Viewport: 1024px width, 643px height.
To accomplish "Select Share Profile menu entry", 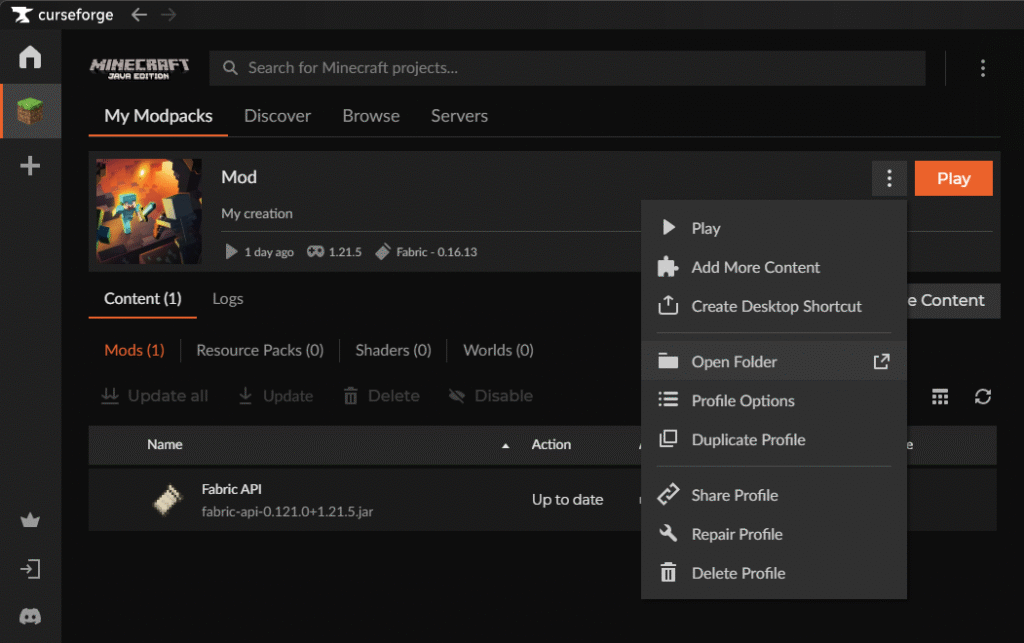I will pos(774,495).
